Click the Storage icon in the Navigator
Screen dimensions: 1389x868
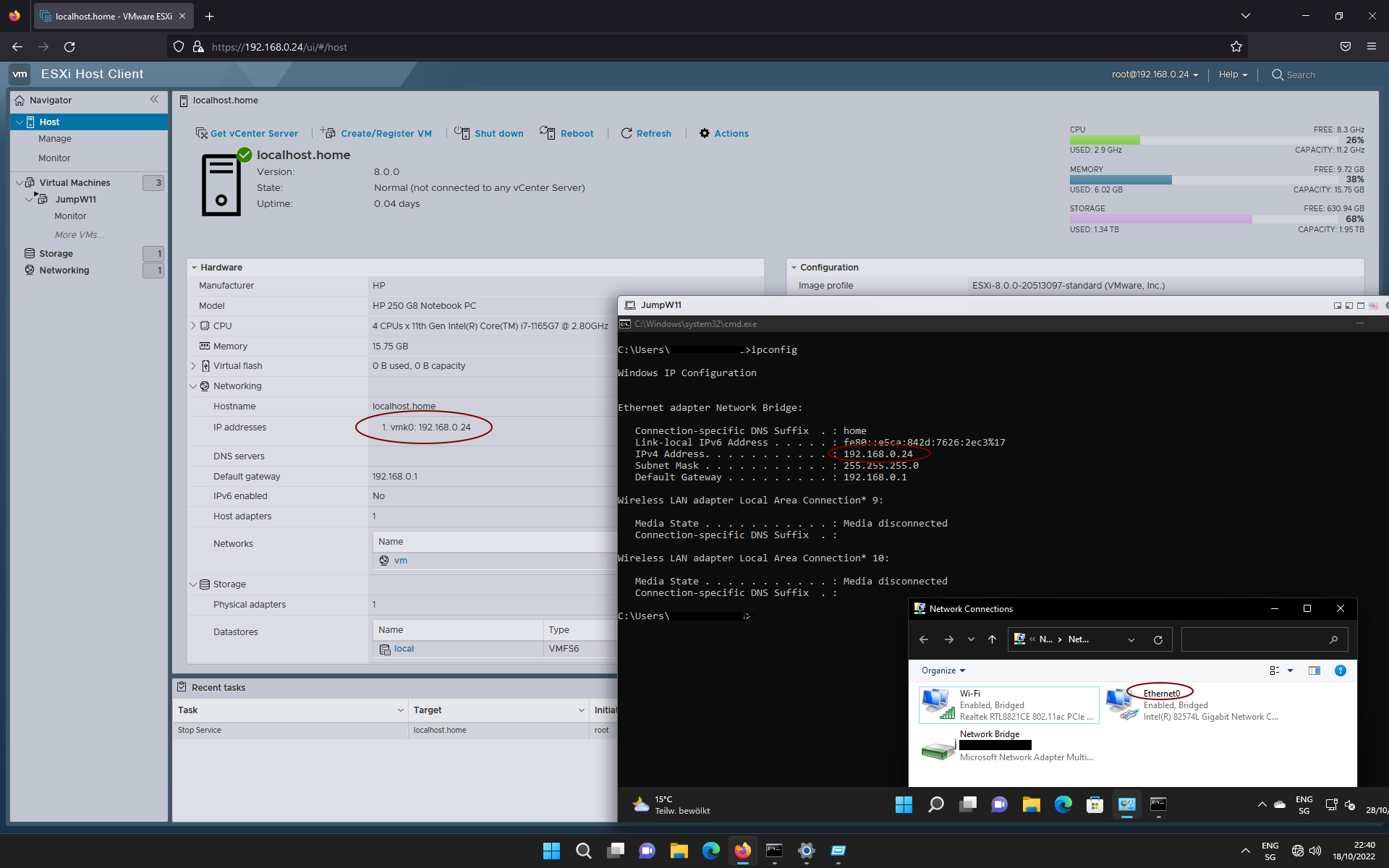(x=30, y=253)
